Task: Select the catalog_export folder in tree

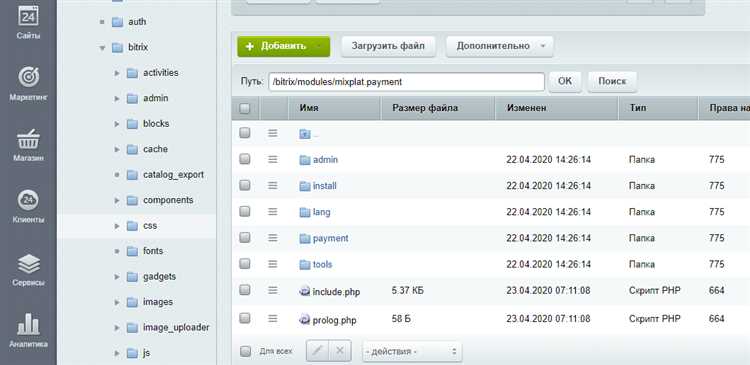Action: pyautogui.click(x=173, y=175)
